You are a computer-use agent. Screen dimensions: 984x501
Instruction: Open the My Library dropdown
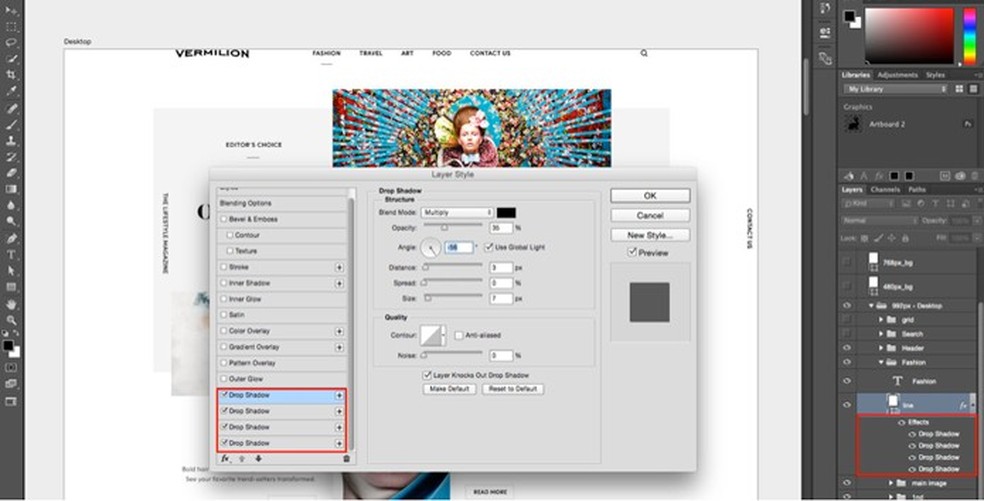click(x=896, y=89)
